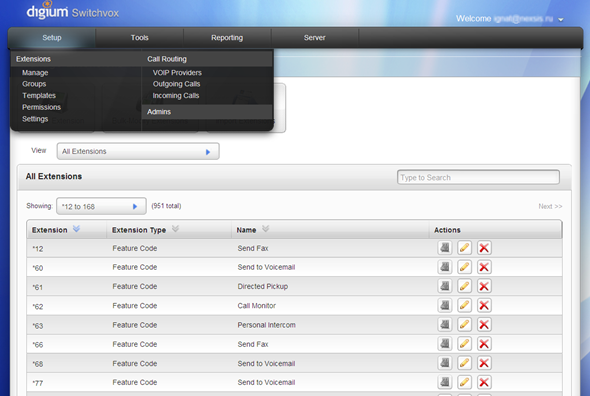Edit extension *68 with the pencil icon
Image resolution: width=590 pixels, height=396 pixels.
pyautogui.click(x=464, y=363)
